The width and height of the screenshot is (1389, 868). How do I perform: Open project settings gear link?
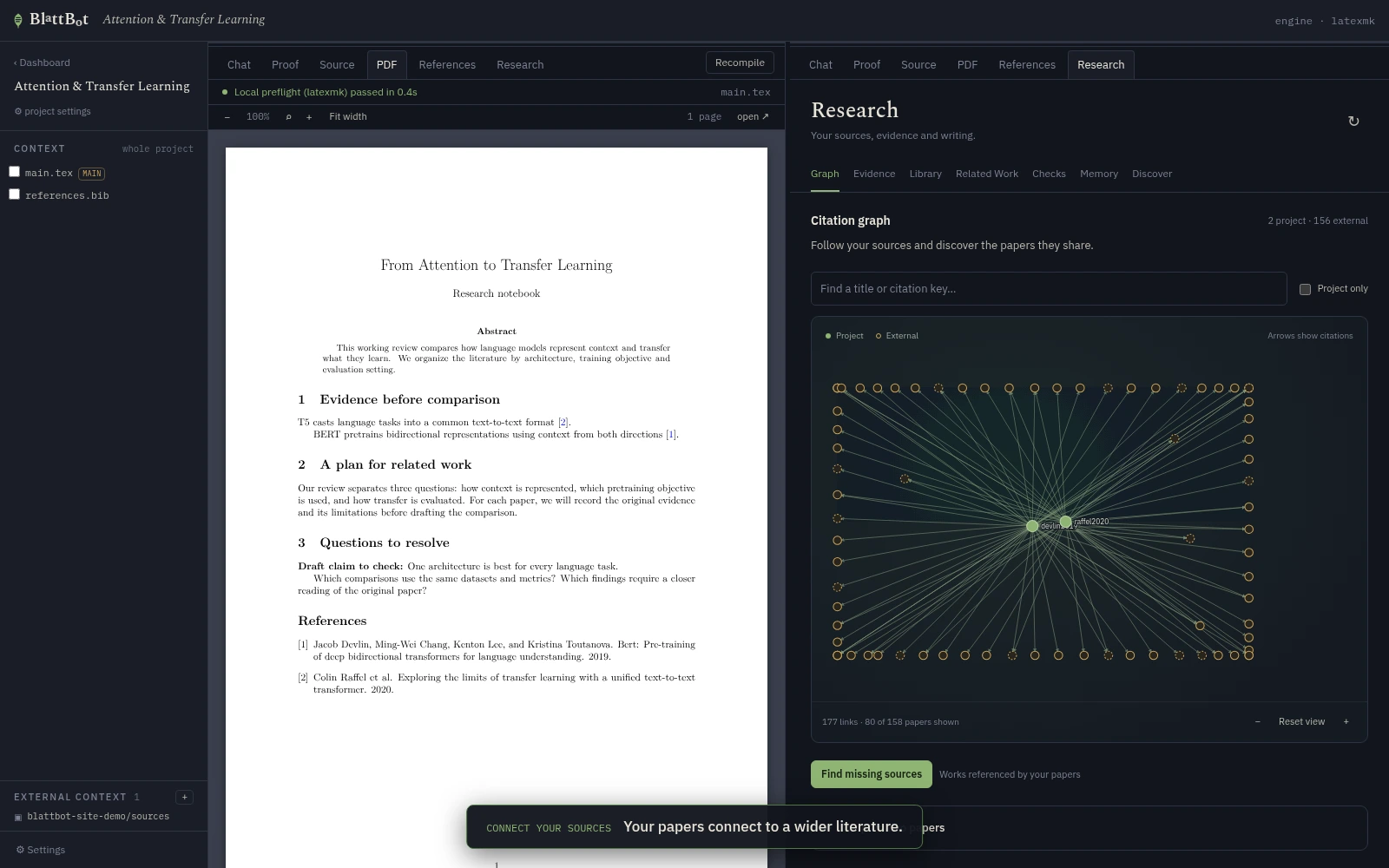point(53,111)
